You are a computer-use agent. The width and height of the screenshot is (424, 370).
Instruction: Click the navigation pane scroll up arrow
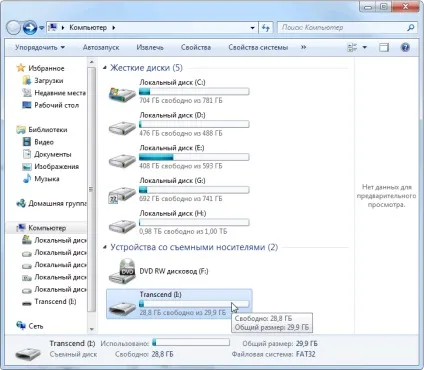(92, 62)
